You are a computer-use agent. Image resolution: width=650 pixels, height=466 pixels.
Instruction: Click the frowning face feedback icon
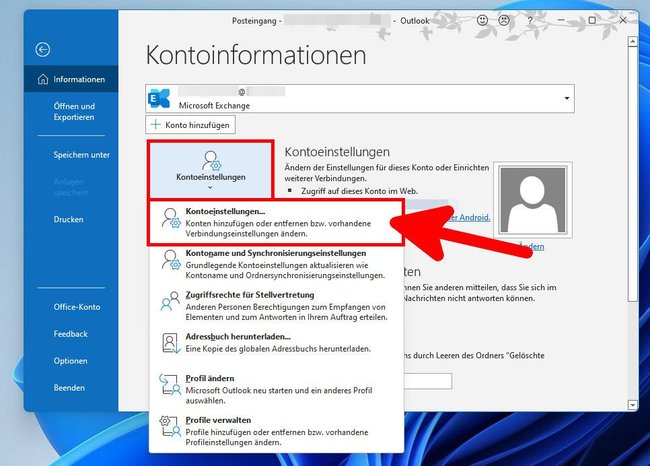[504, 20]
